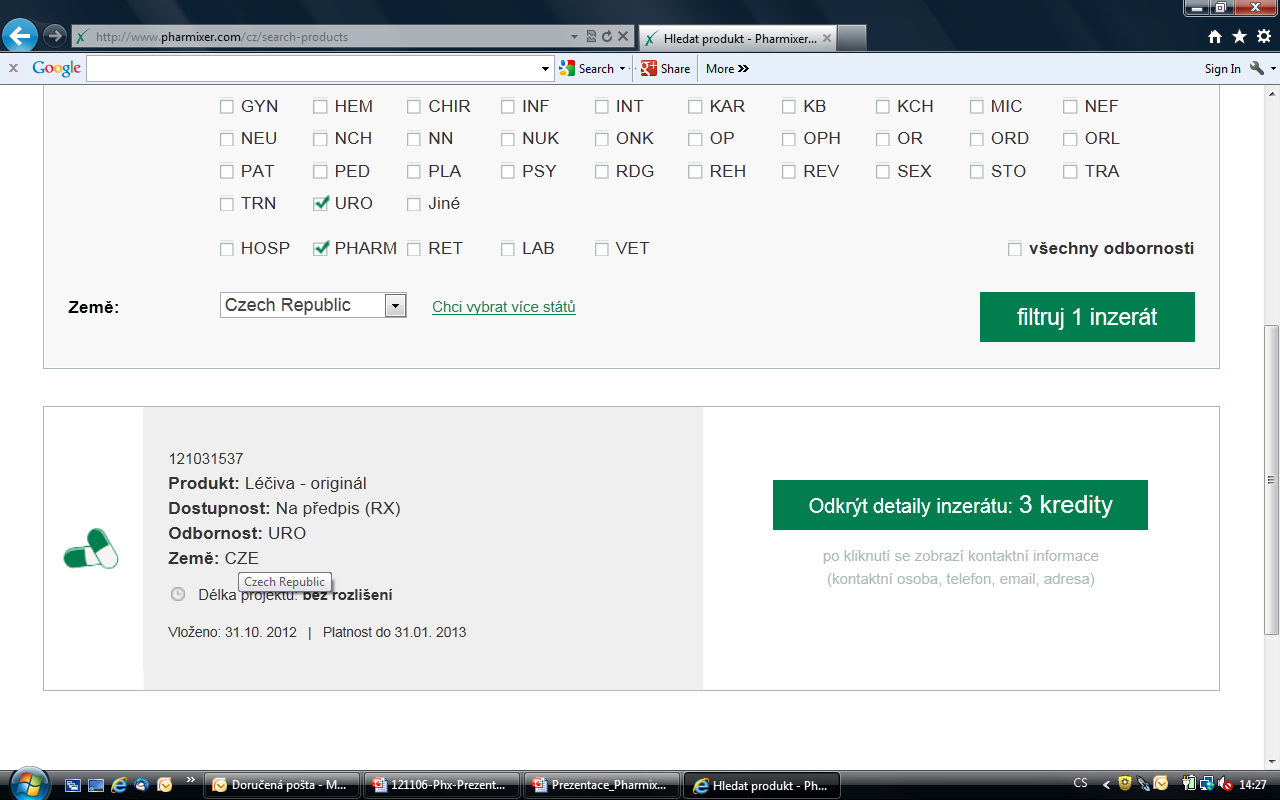The height and width of the screenshot is (800, 1280).
Task: Open a new blank browser tab
Action: 851,38
